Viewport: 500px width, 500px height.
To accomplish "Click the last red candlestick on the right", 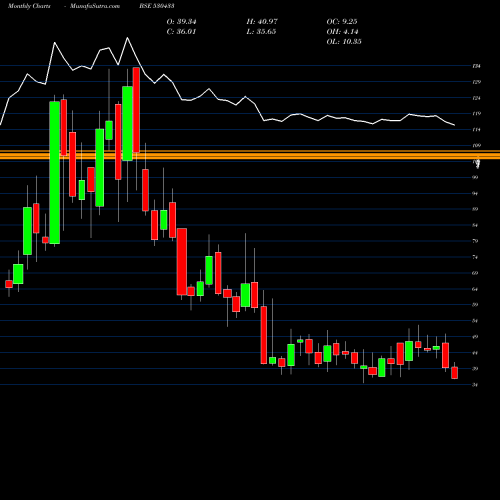I will (455, 373).
